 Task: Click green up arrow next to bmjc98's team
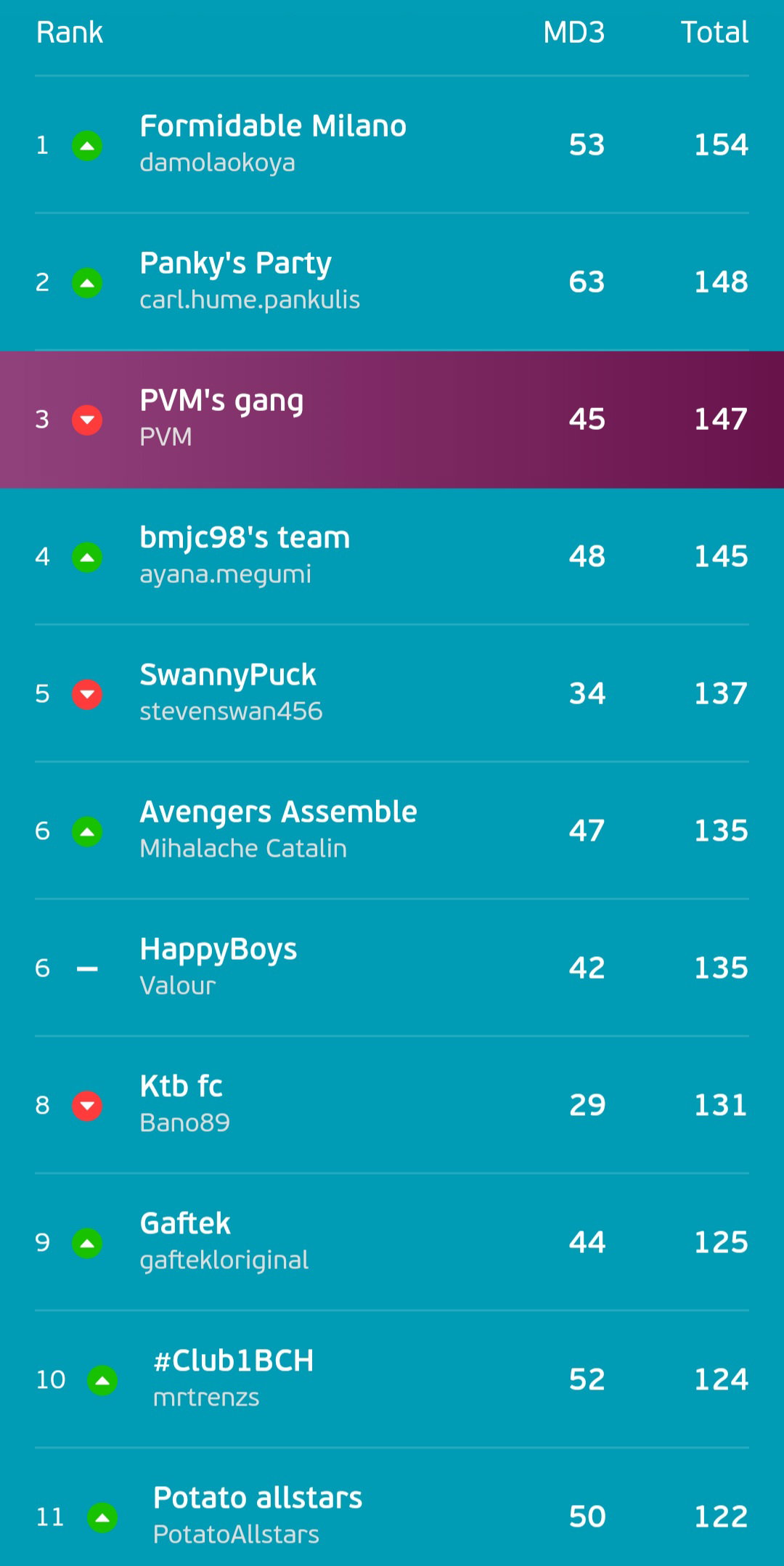pyautogui.click(x=87, y=558)
